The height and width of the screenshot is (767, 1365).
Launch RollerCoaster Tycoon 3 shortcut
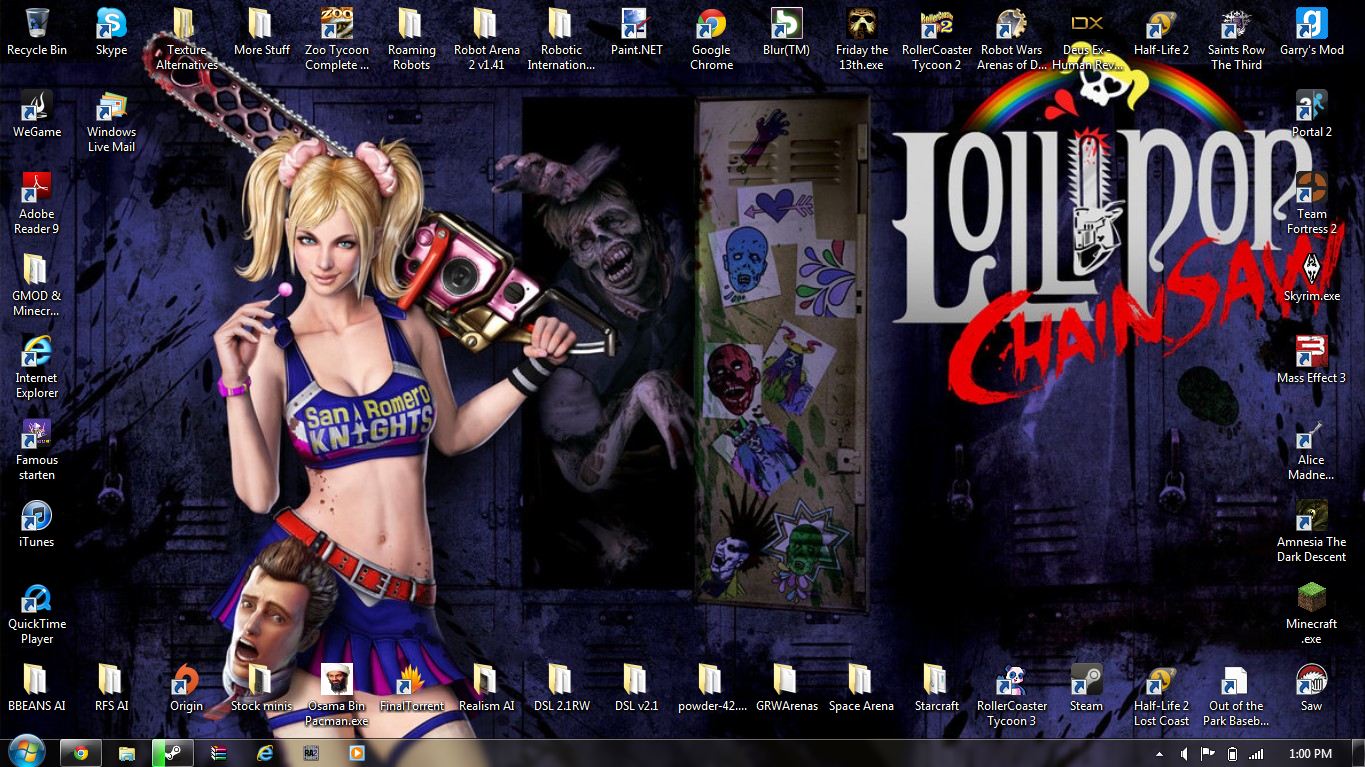click(1011, 694)
